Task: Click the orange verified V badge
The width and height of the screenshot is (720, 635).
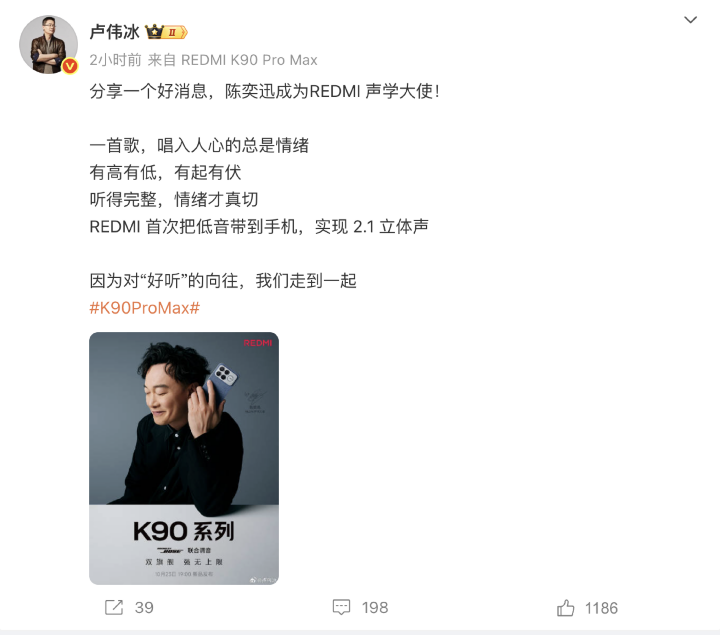Action: pyautogui.click(x=70, y=67)
